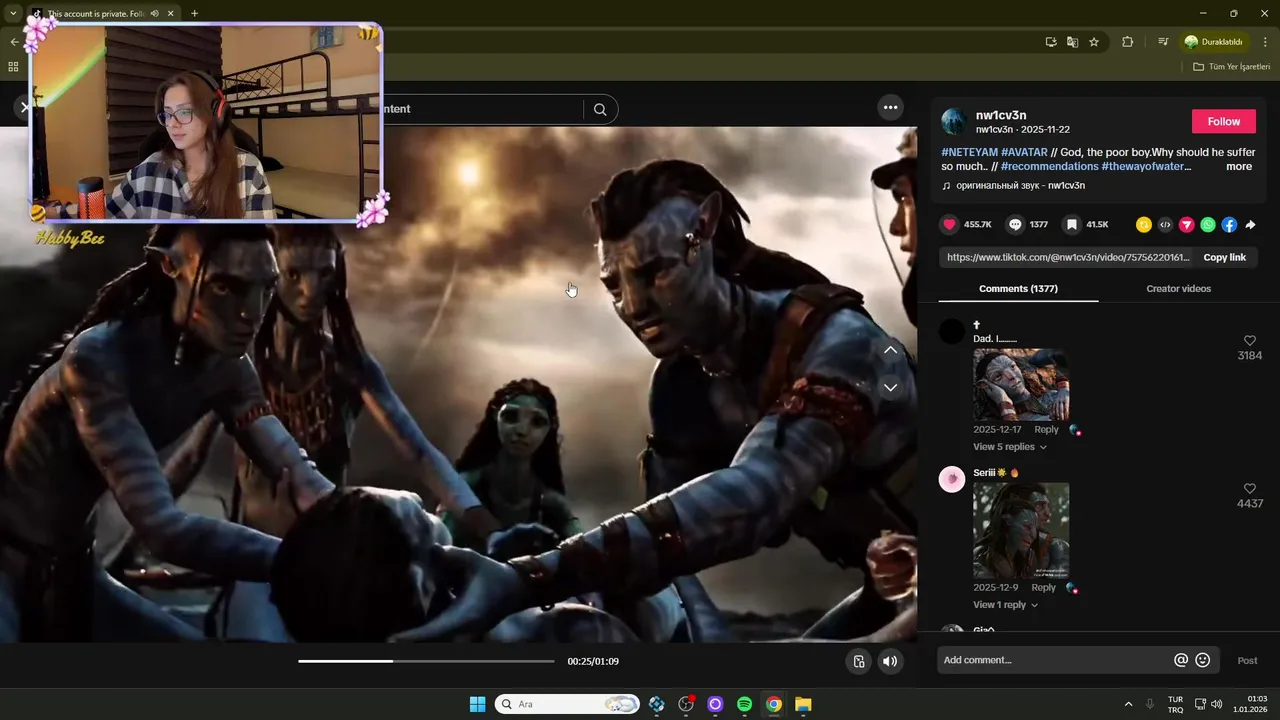1280x720 pixels.
Task: Bookmark the video showing 41.5K saves
Action: tap(1072, 225)
